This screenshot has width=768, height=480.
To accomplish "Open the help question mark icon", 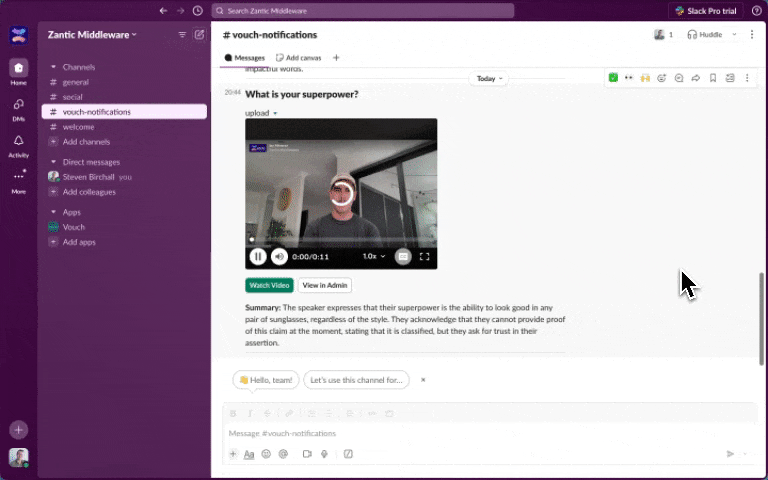I will 757,11.
